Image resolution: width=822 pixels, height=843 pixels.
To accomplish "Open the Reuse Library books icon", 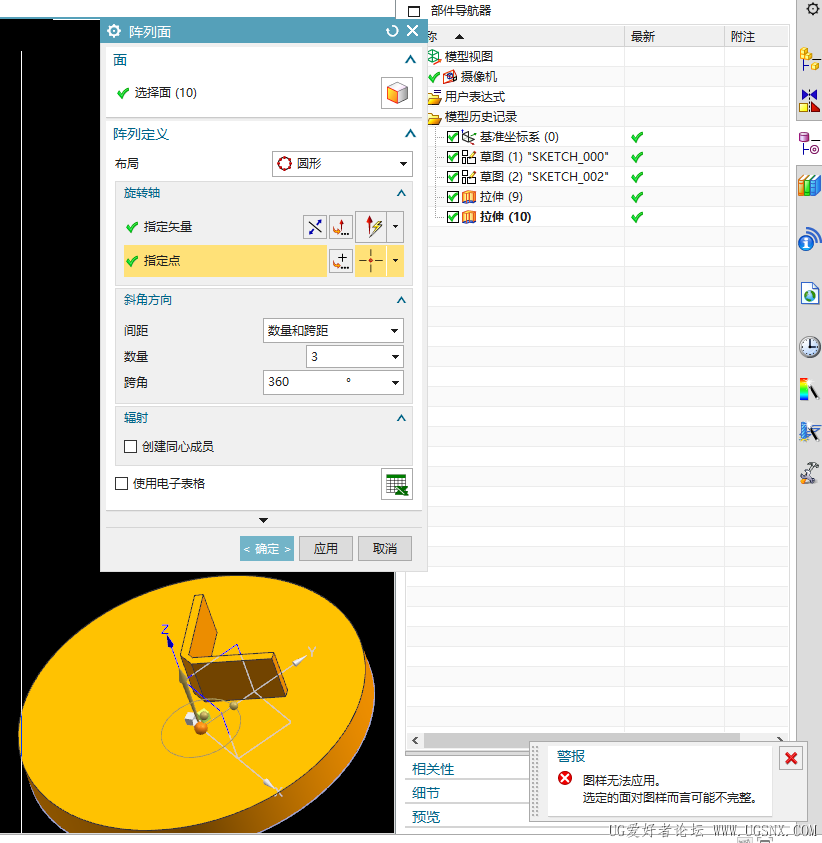I will pyautogui.click(x=809, y=186).
